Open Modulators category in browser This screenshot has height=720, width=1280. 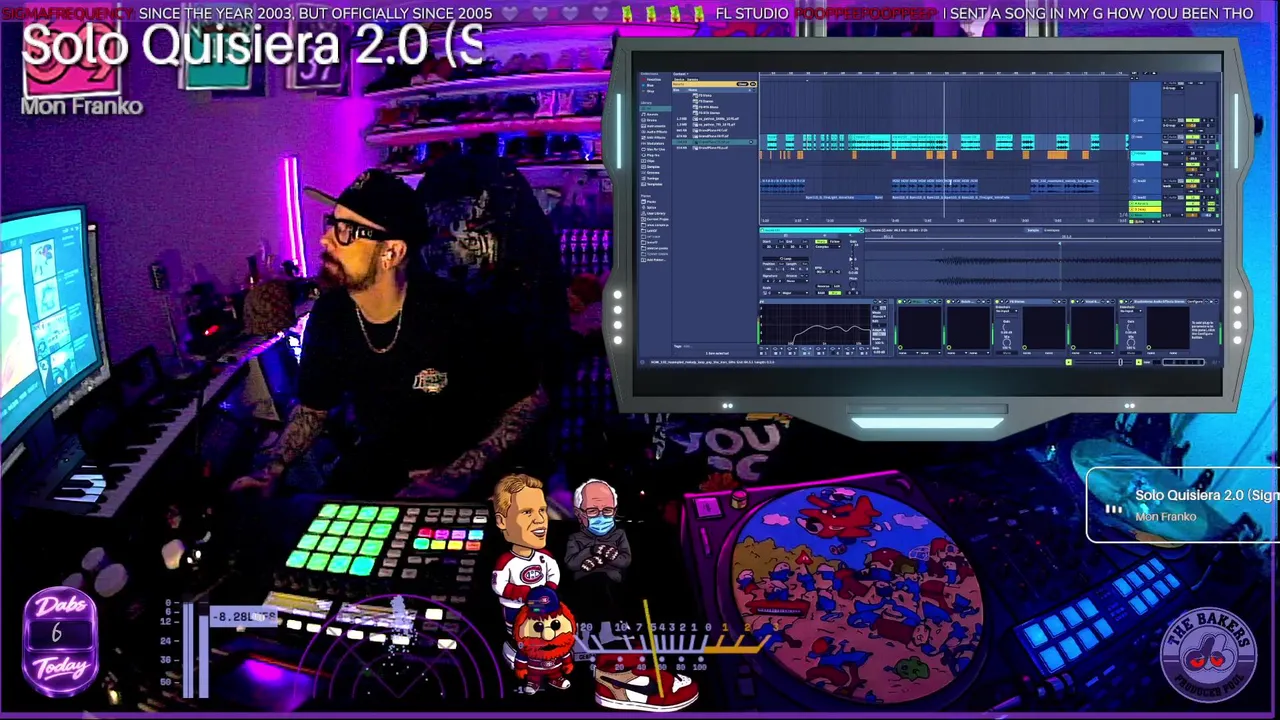tap(654, 143)
